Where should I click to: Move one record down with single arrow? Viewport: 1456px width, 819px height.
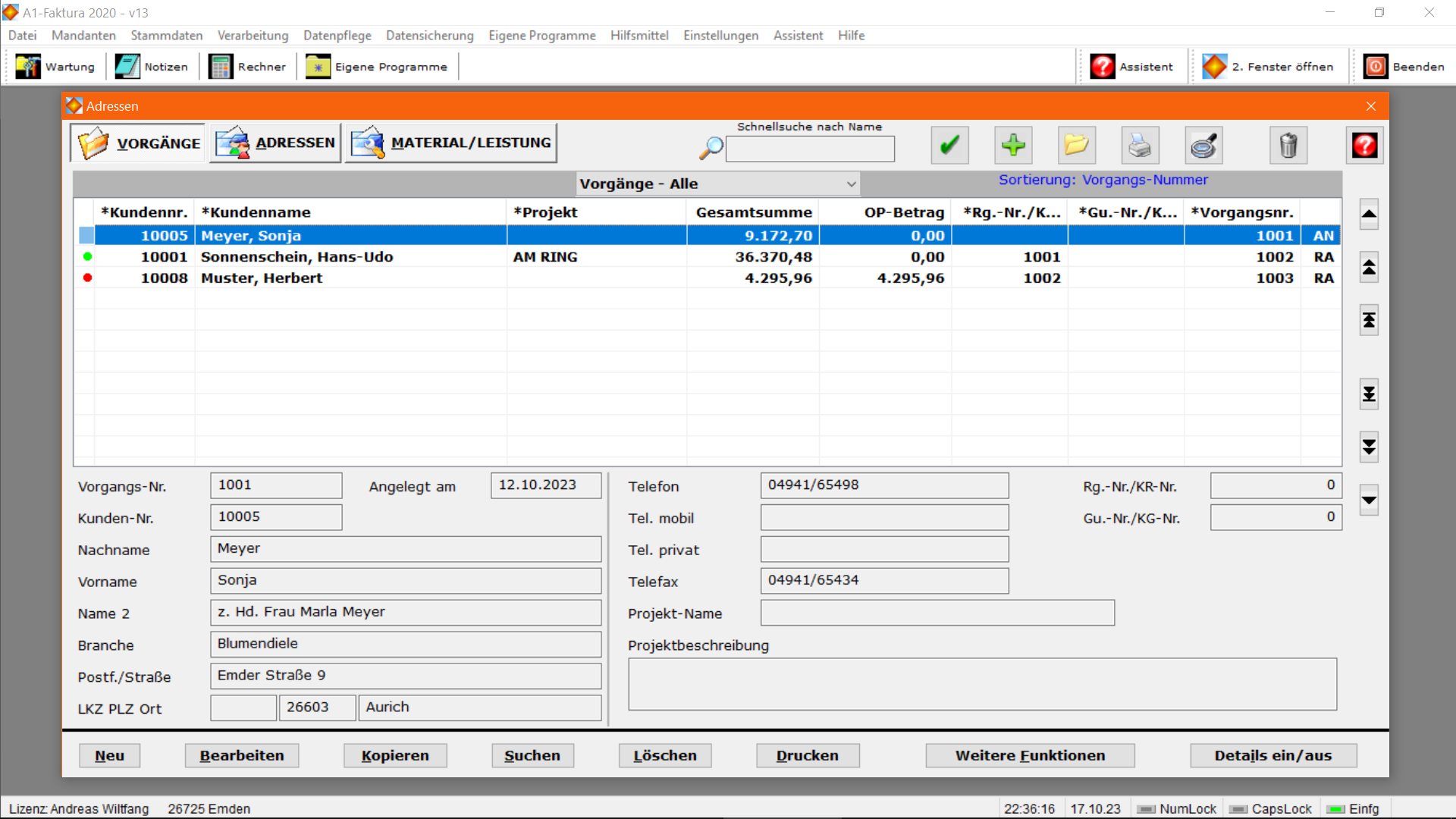(x=1369, y=500)
